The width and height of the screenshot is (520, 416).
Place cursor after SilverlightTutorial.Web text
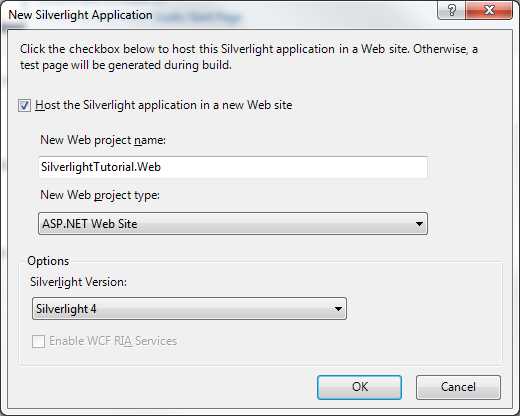click(162, 167)
